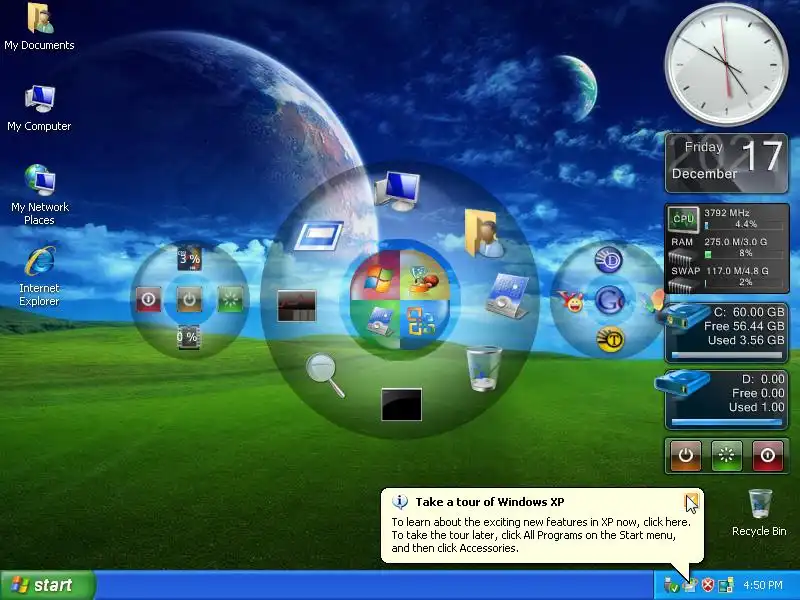The height and width of the screenshot is (600, 800).
Task: Open the Yahoo Messenger smiley icon in right orb
Action: pyautogui.click(x=571, y=302)
